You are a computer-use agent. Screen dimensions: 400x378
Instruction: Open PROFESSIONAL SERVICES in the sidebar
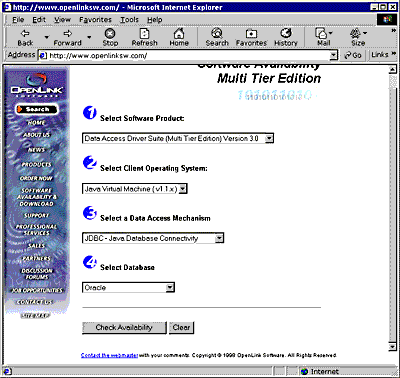(36, 230)
